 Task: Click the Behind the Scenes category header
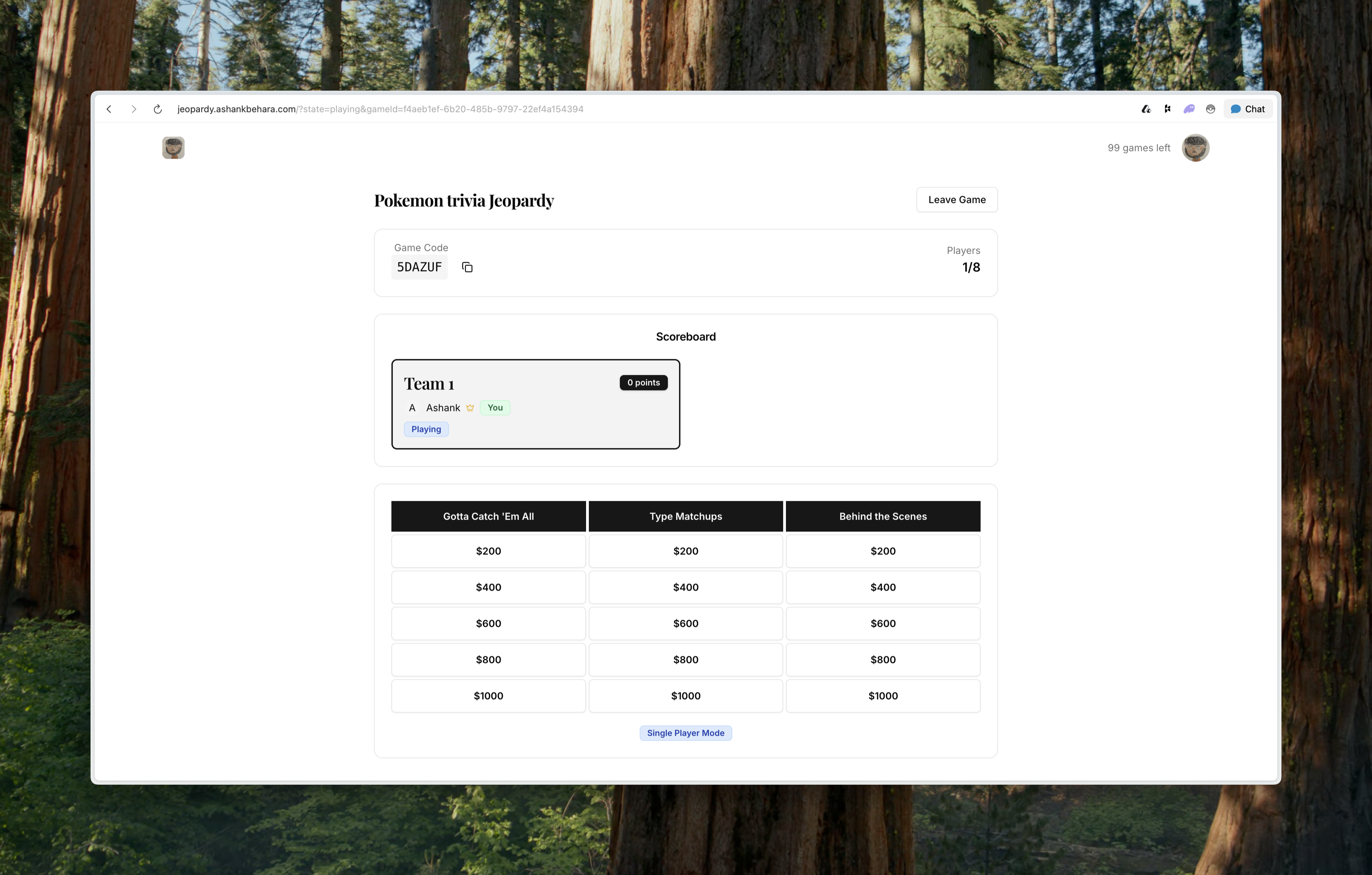(883, 516)
